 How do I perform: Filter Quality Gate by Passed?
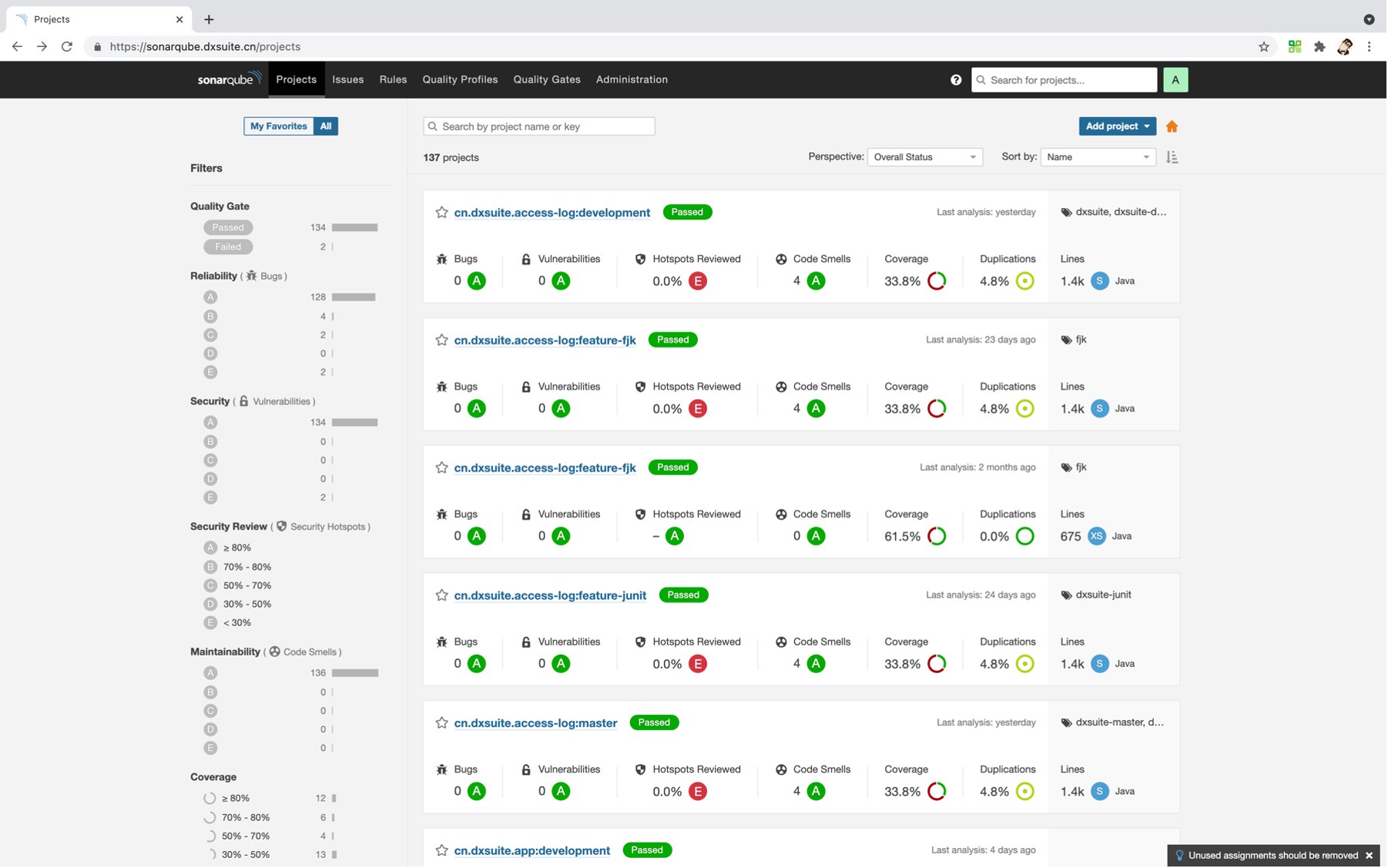tap(228, 228)
